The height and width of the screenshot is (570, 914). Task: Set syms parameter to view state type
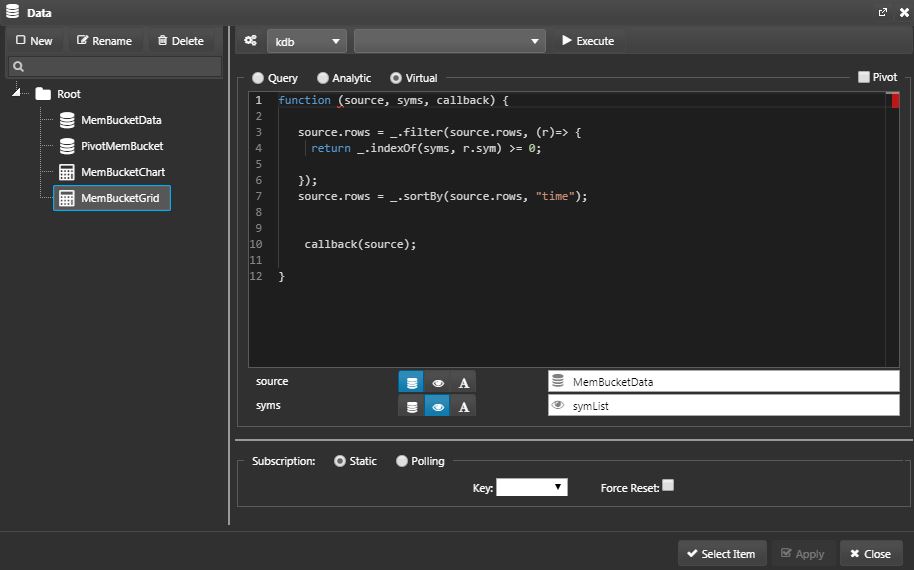tap(438, 406)
